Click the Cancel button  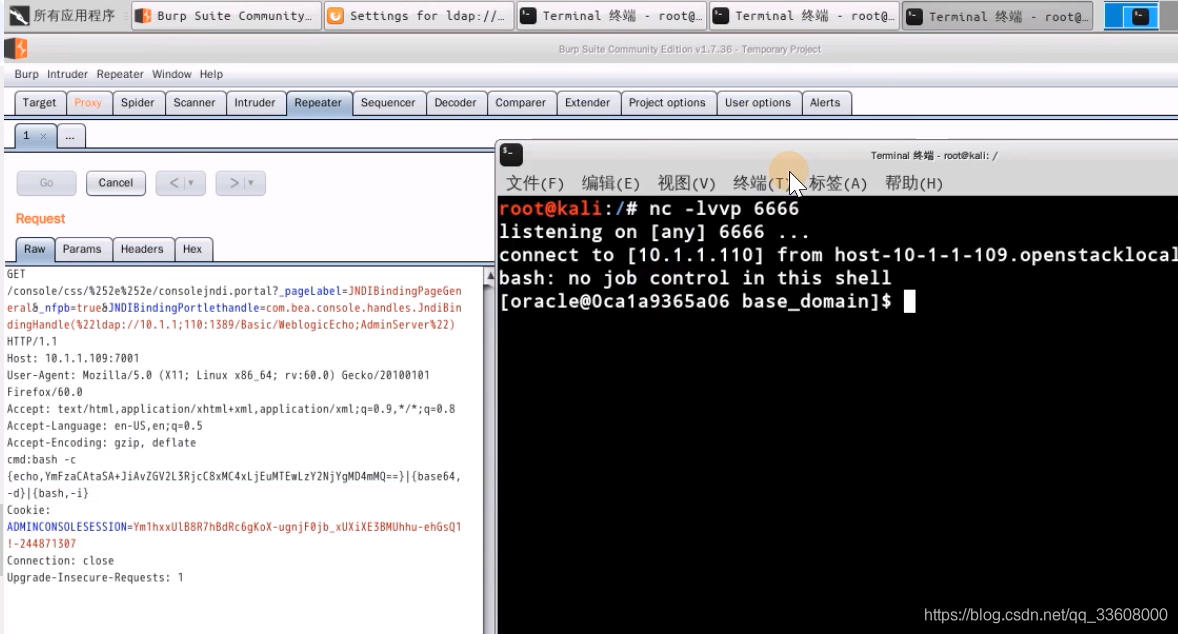click(x=116, y=183)
